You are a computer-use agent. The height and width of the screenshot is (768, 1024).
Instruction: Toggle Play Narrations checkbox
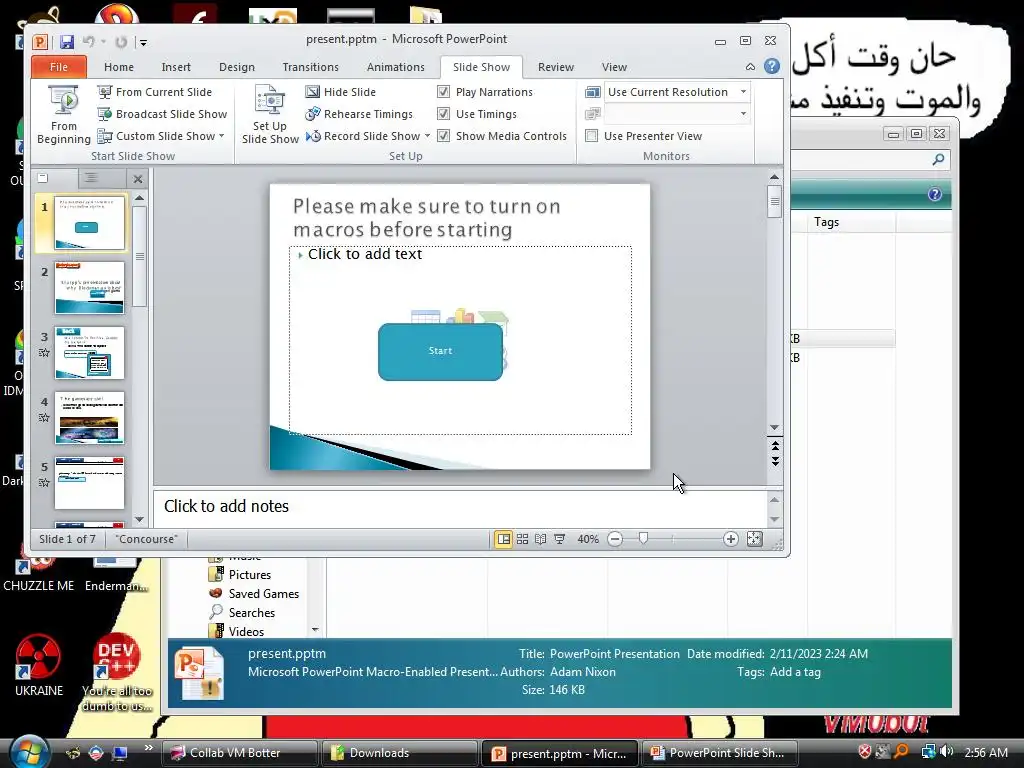point(443,92)
